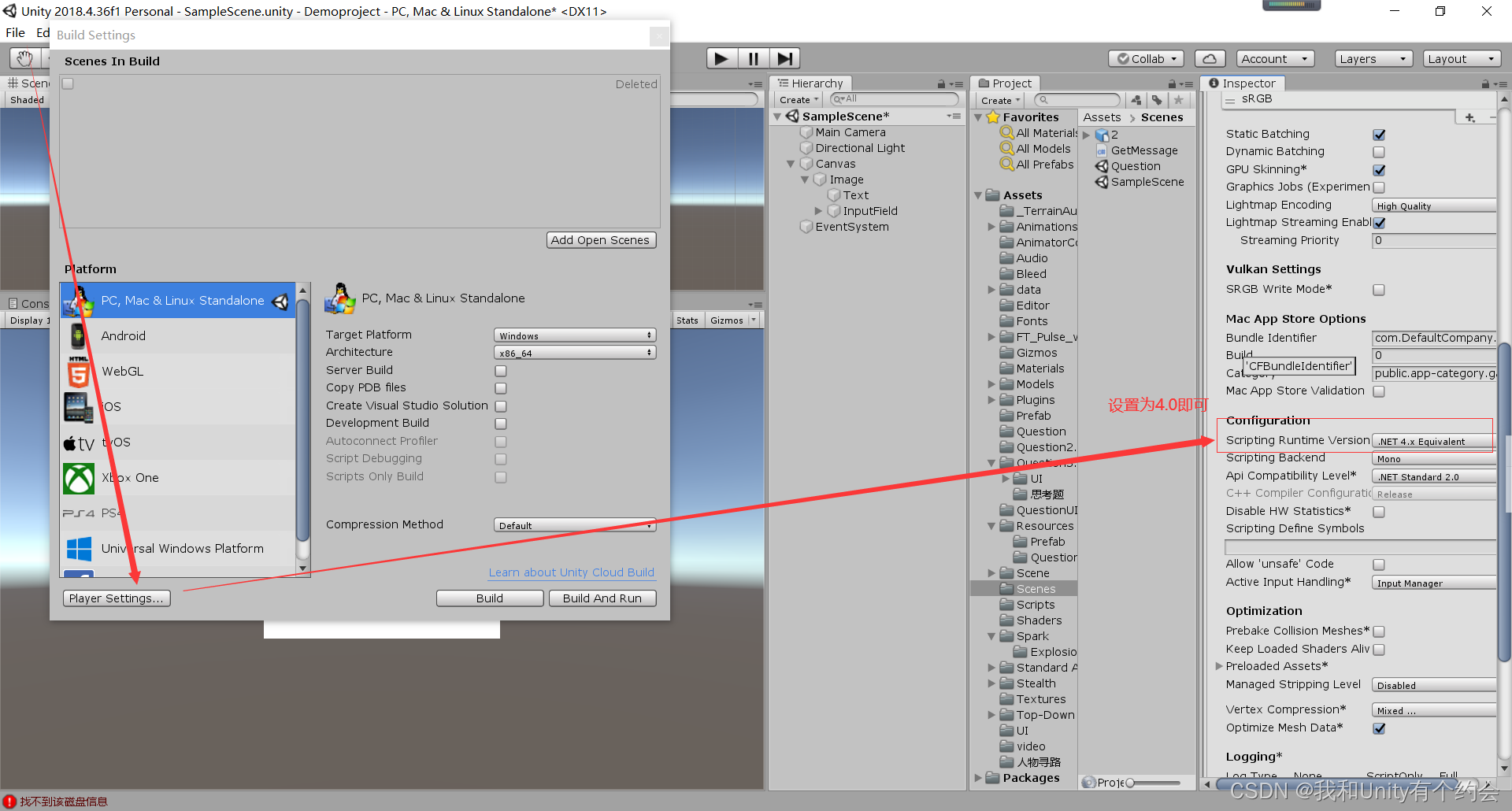Select the SampleScene asset in Scenes

1140,182
